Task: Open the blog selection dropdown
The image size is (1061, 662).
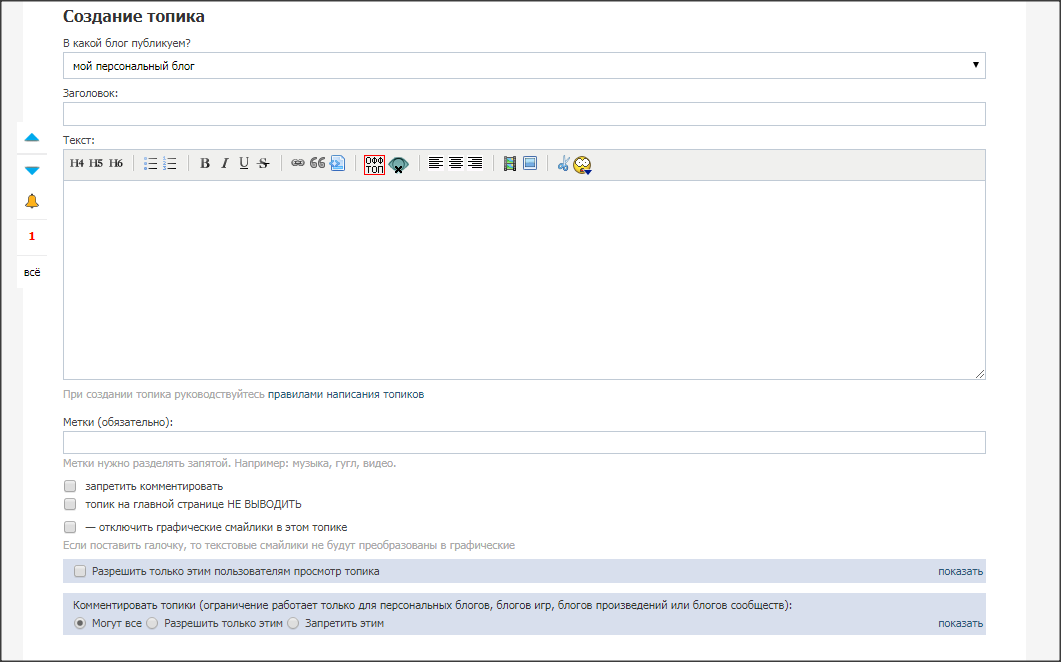Action: (523, 66)
